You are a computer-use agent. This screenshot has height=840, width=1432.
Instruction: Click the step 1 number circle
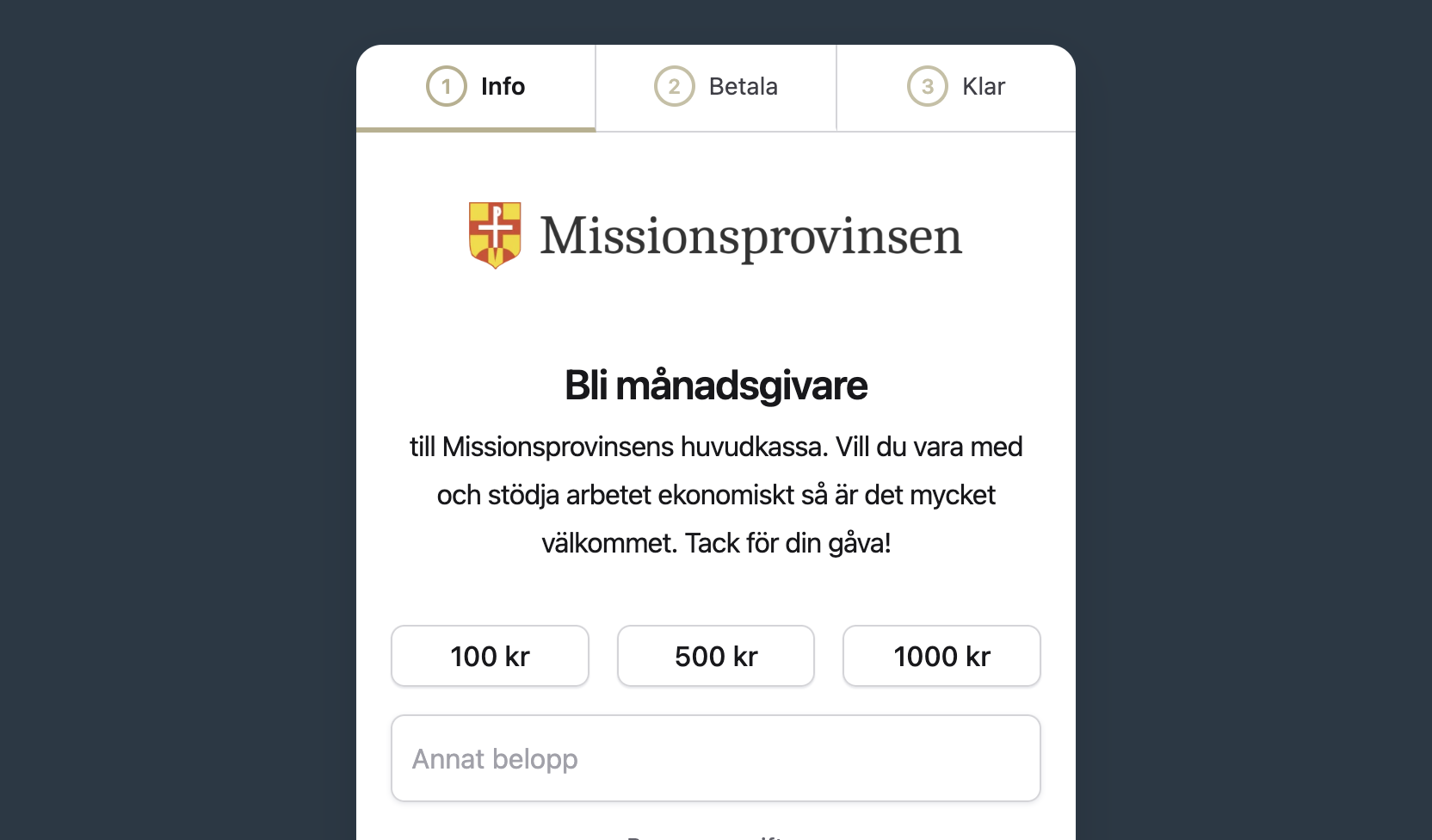[x=446, y=86]
